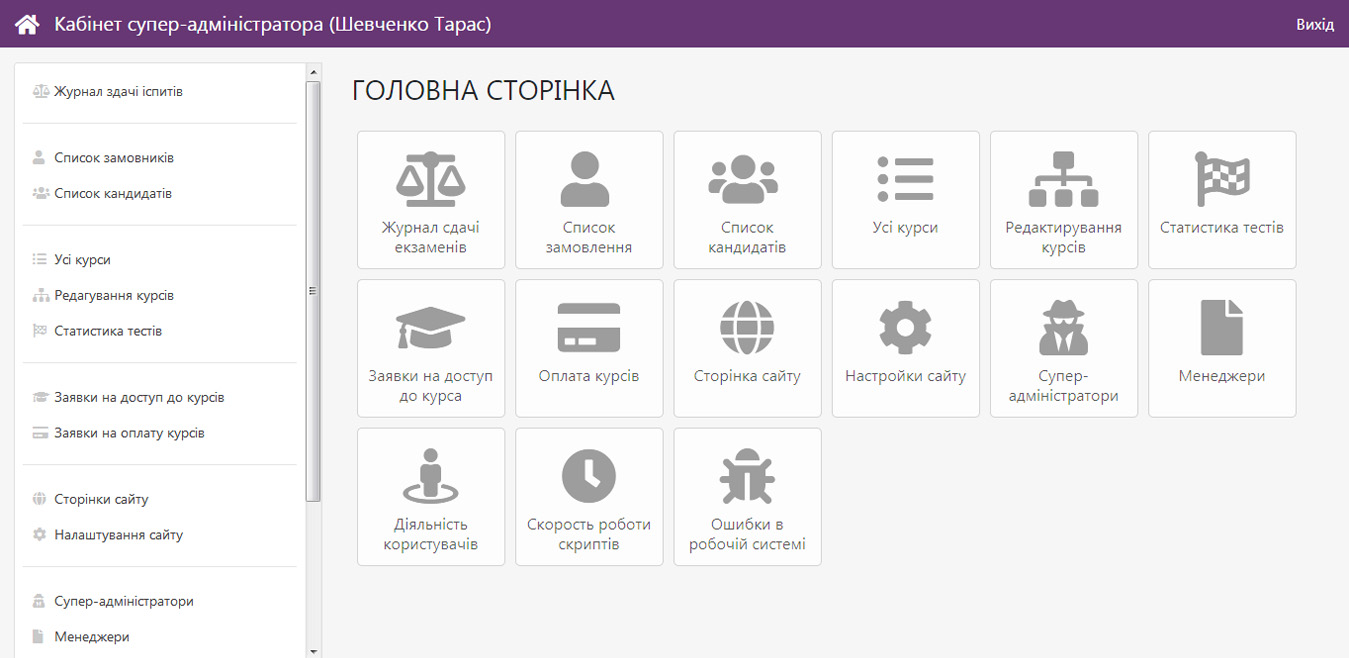Open the graduation cap tile Заявки на доступ
This screenshot has height=658, width=1349.
pos(431,348)
